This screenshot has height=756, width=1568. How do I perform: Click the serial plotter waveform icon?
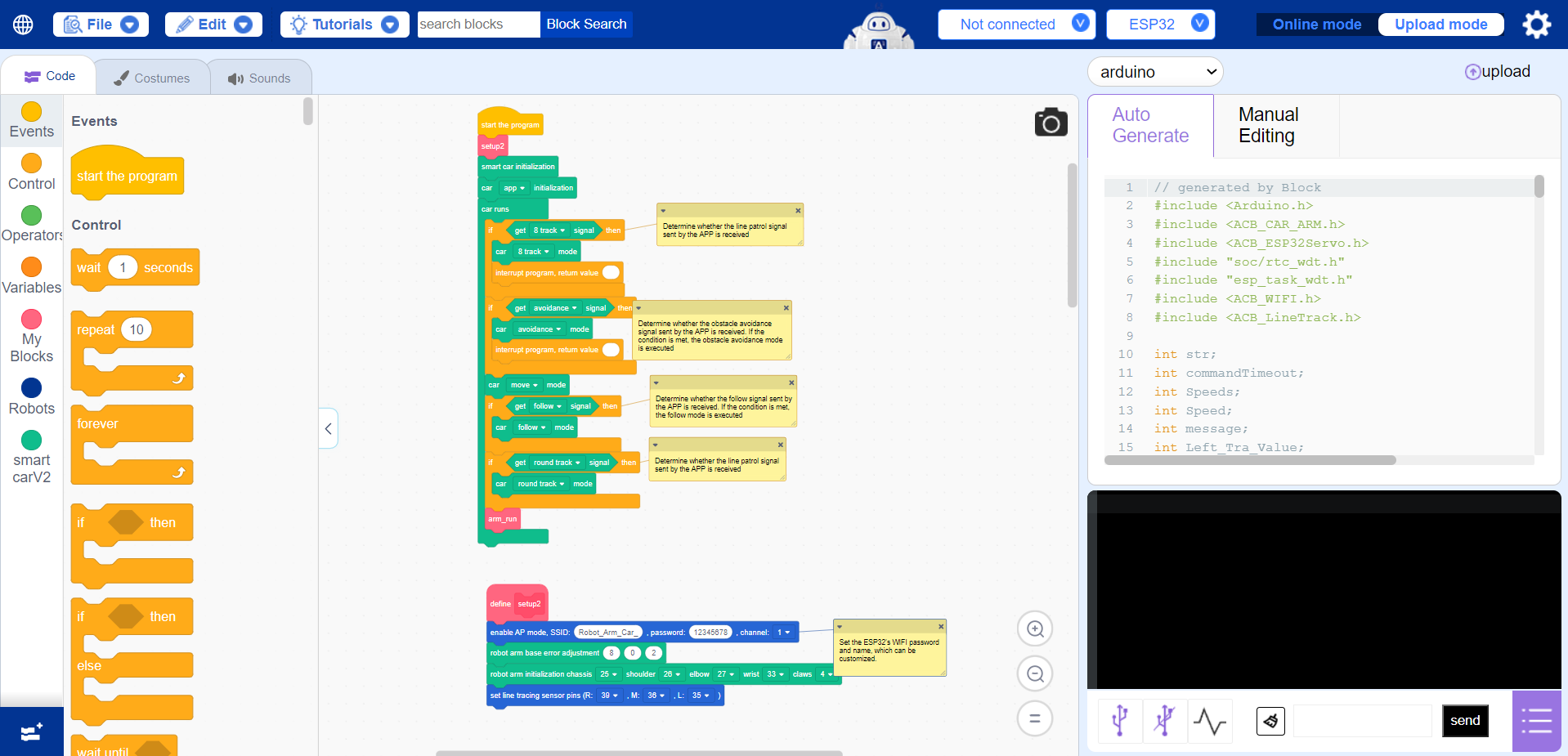pos(1209,721)
